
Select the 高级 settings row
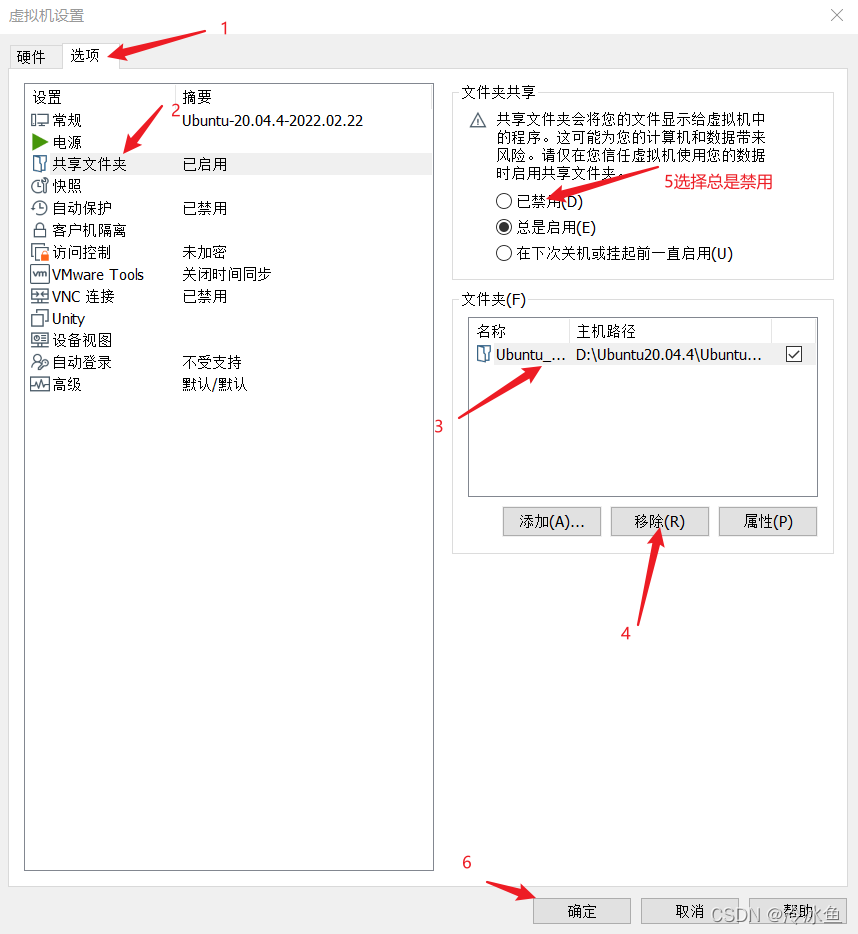click(229, 384)
